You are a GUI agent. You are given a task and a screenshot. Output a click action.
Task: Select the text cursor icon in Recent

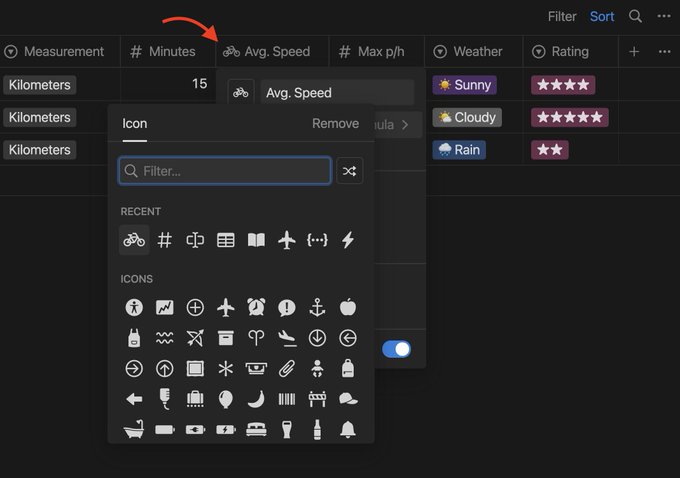tap(195, 239)
